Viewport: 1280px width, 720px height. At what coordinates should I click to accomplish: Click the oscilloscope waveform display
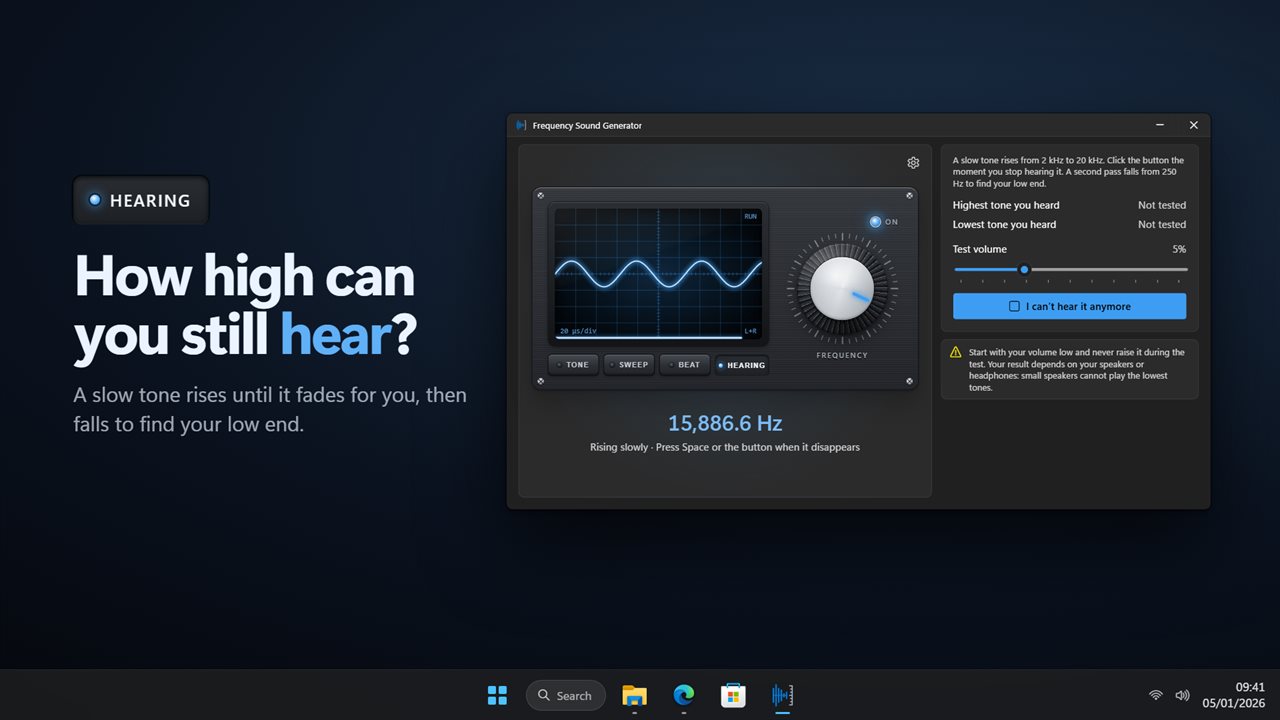coord(658,273)
